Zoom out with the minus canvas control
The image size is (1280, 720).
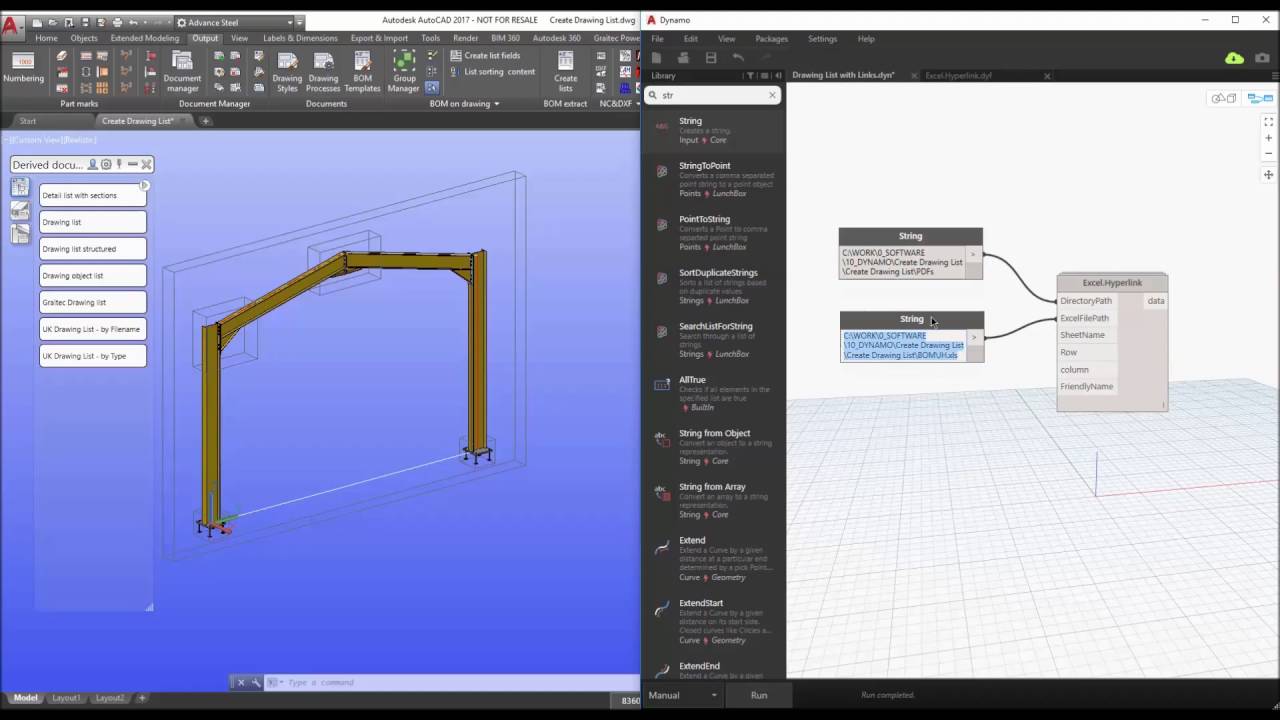[x=1269, y=154]
